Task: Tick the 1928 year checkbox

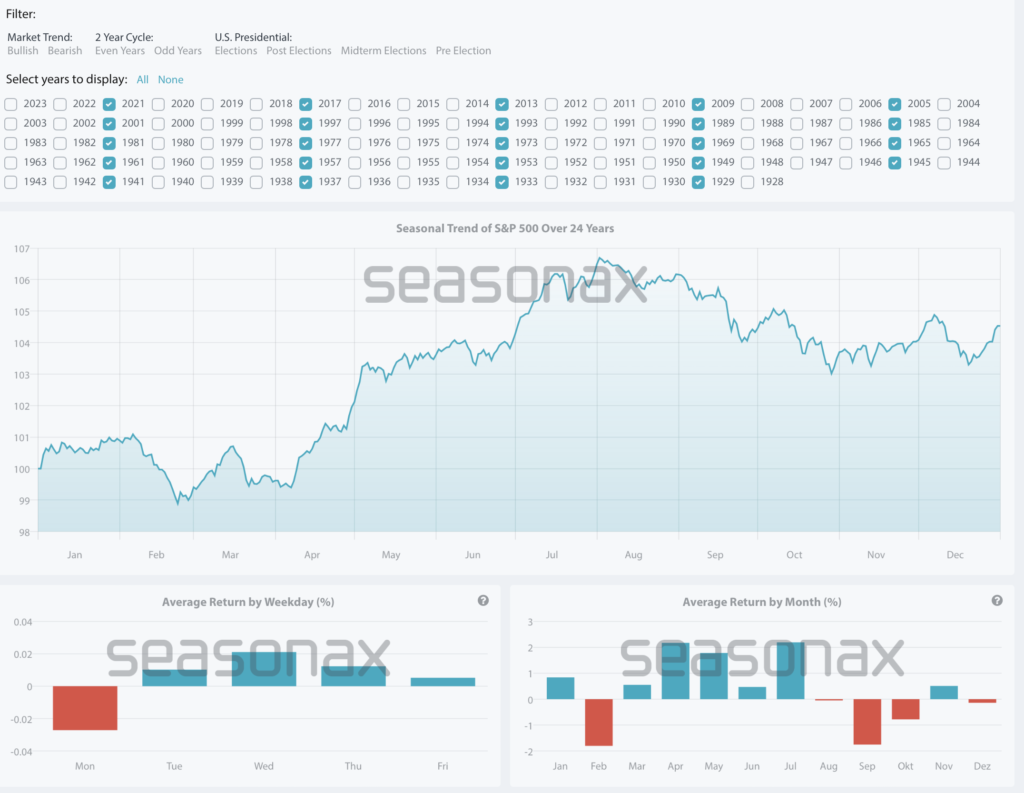Action: coord(747,182)
